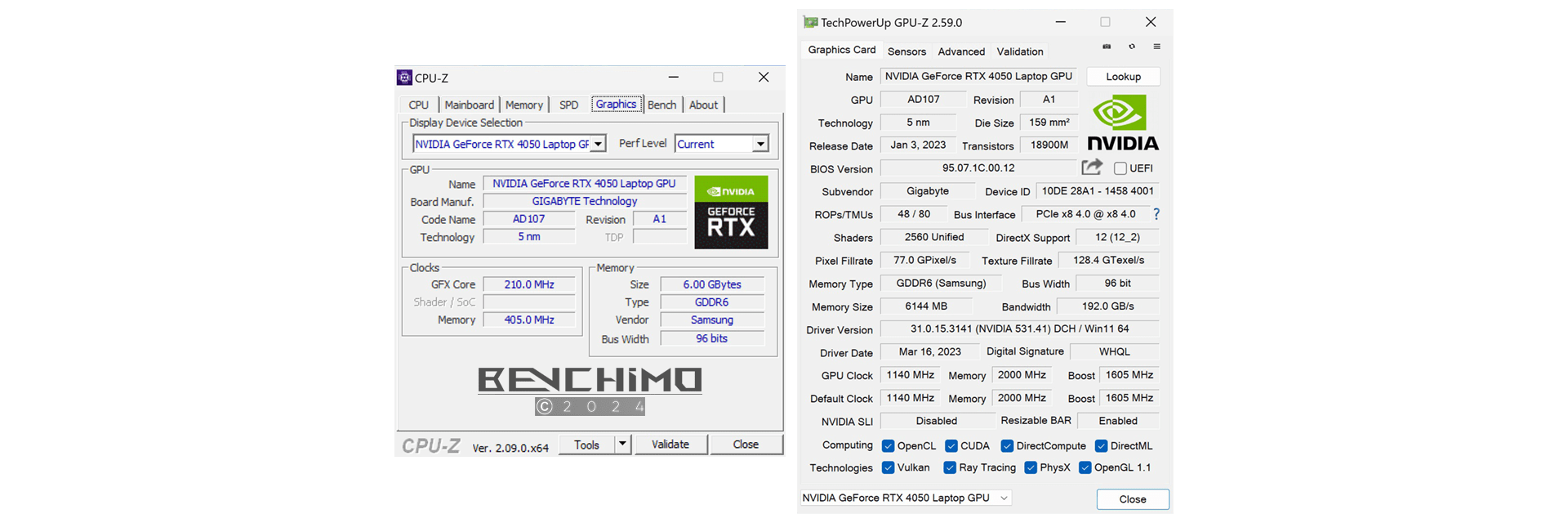1568x523 pixels.
Task: Click the CPU-Z title bar icon
Action: tap(404, 78)
